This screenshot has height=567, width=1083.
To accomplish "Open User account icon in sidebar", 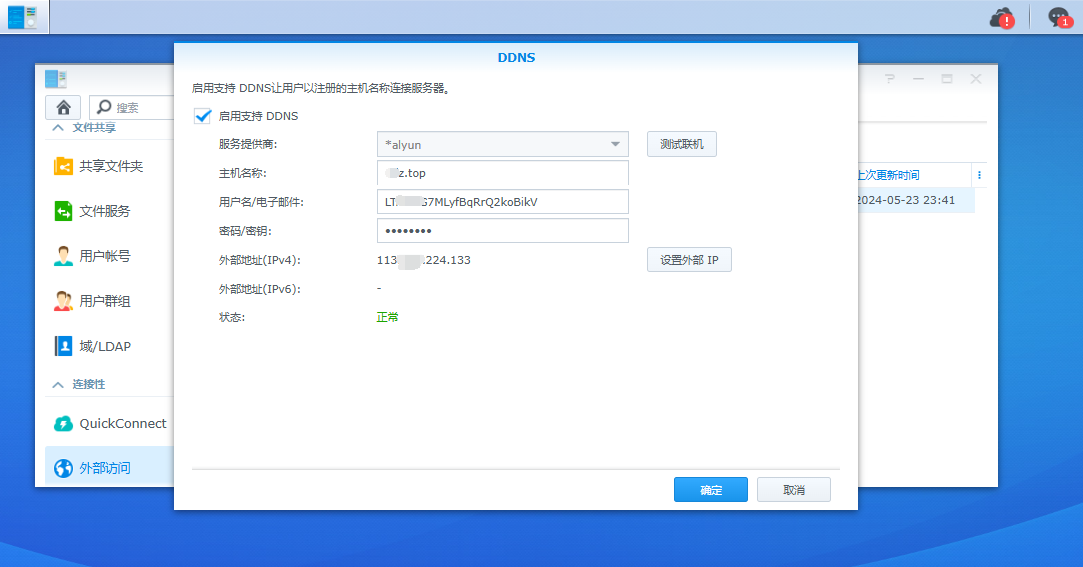I will pyautogui.click(x=63, y=256).
